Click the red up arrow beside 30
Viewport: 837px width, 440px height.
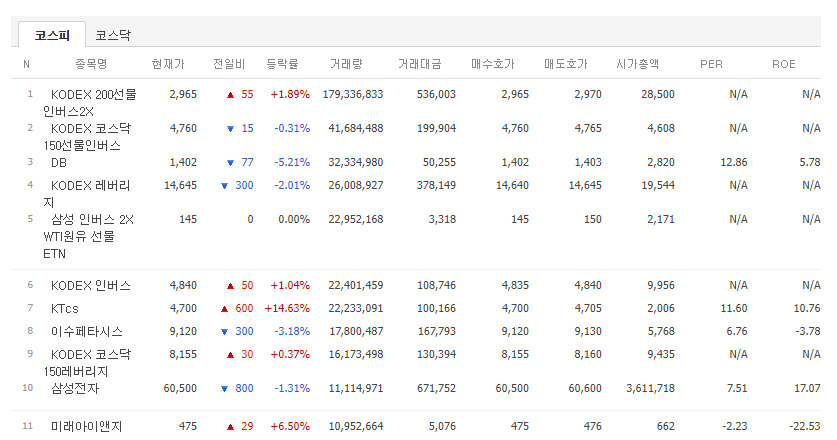coord(231,355)
